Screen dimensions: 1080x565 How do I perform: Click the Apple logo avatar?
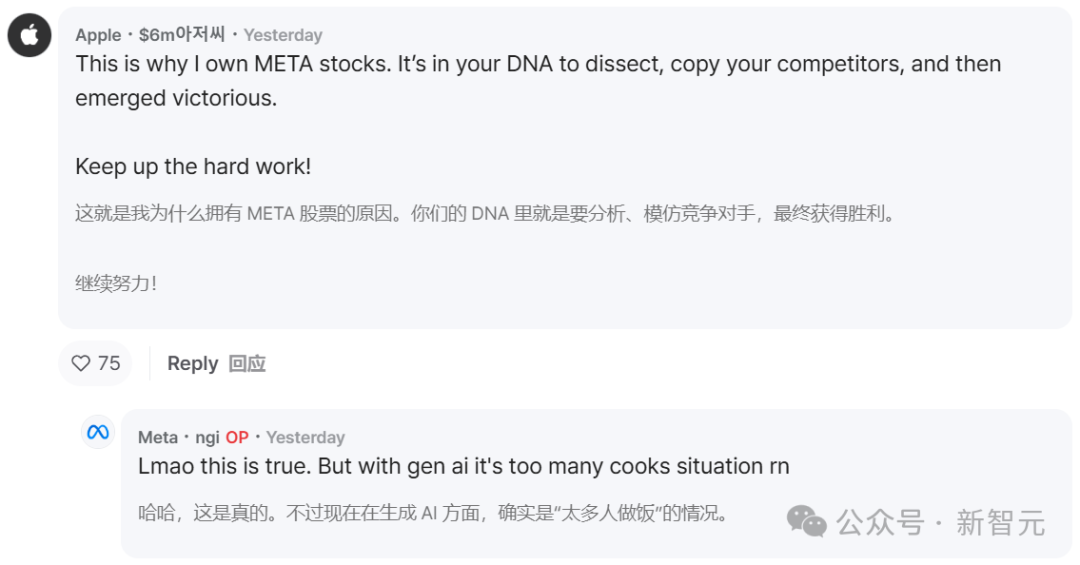tap(29, 36)
